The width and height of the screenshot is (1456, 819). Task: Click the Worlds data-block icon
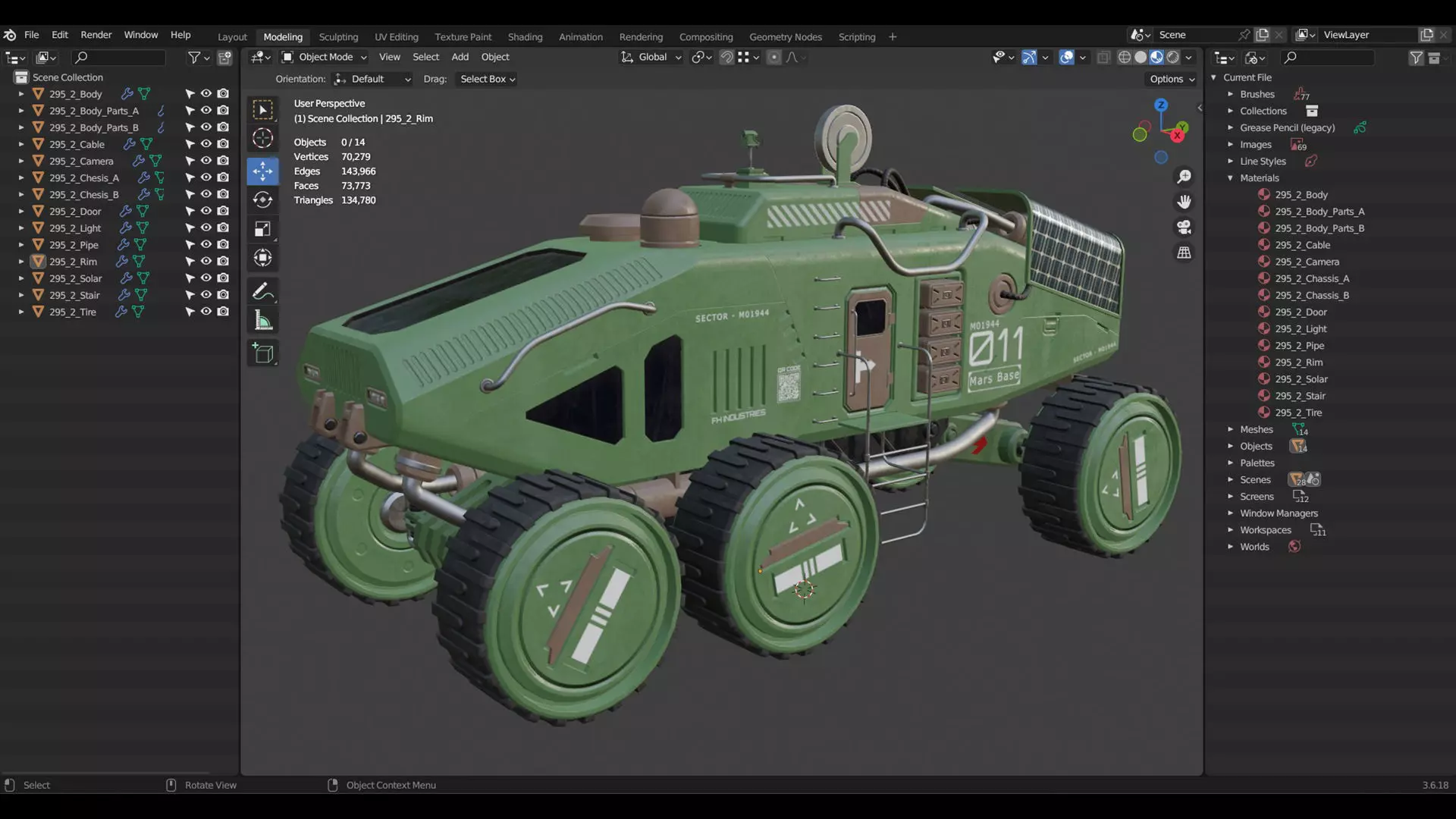[1294, 547]
